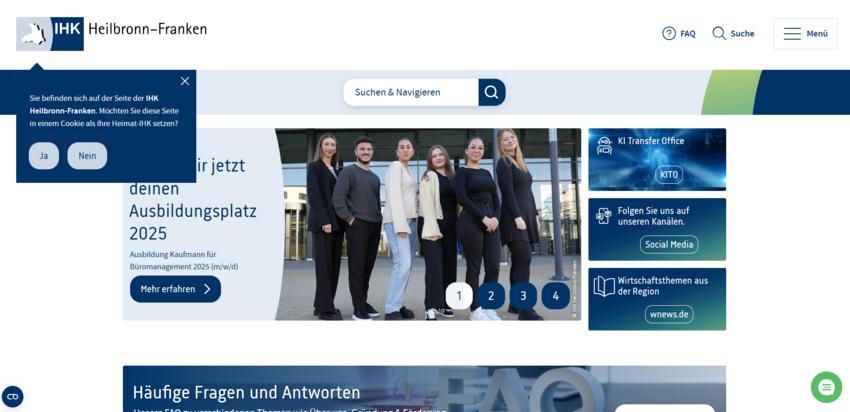
Task: Open the FAQ question mark icon
Action: [x=669, y=34]
